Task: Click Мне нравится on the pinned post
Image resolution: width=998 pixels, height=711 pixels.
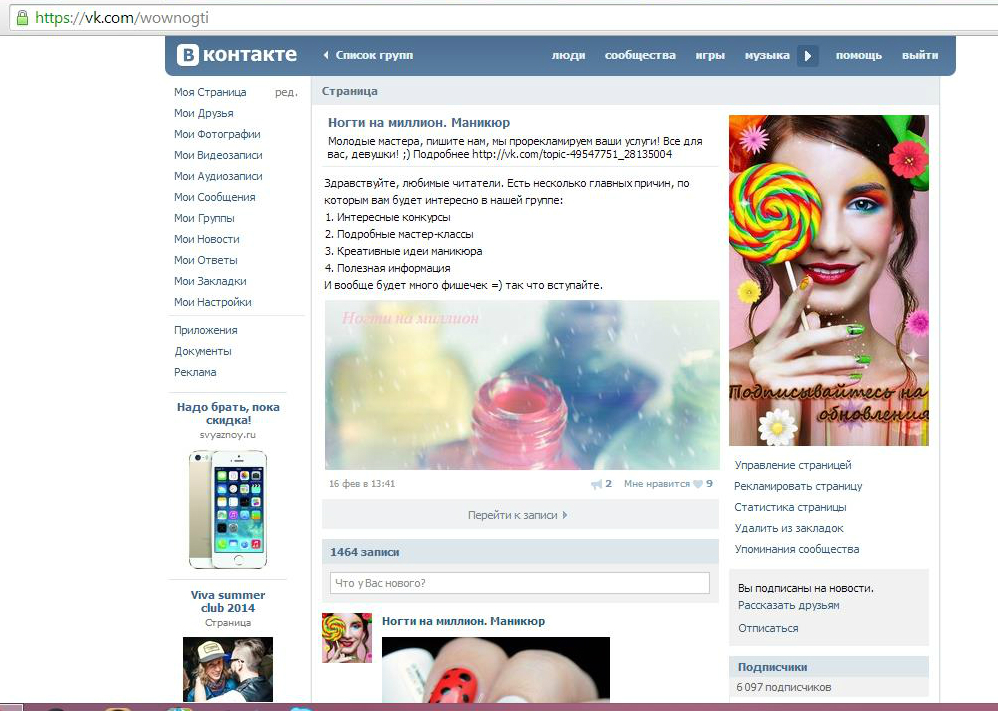Action: tap(656, 484)
